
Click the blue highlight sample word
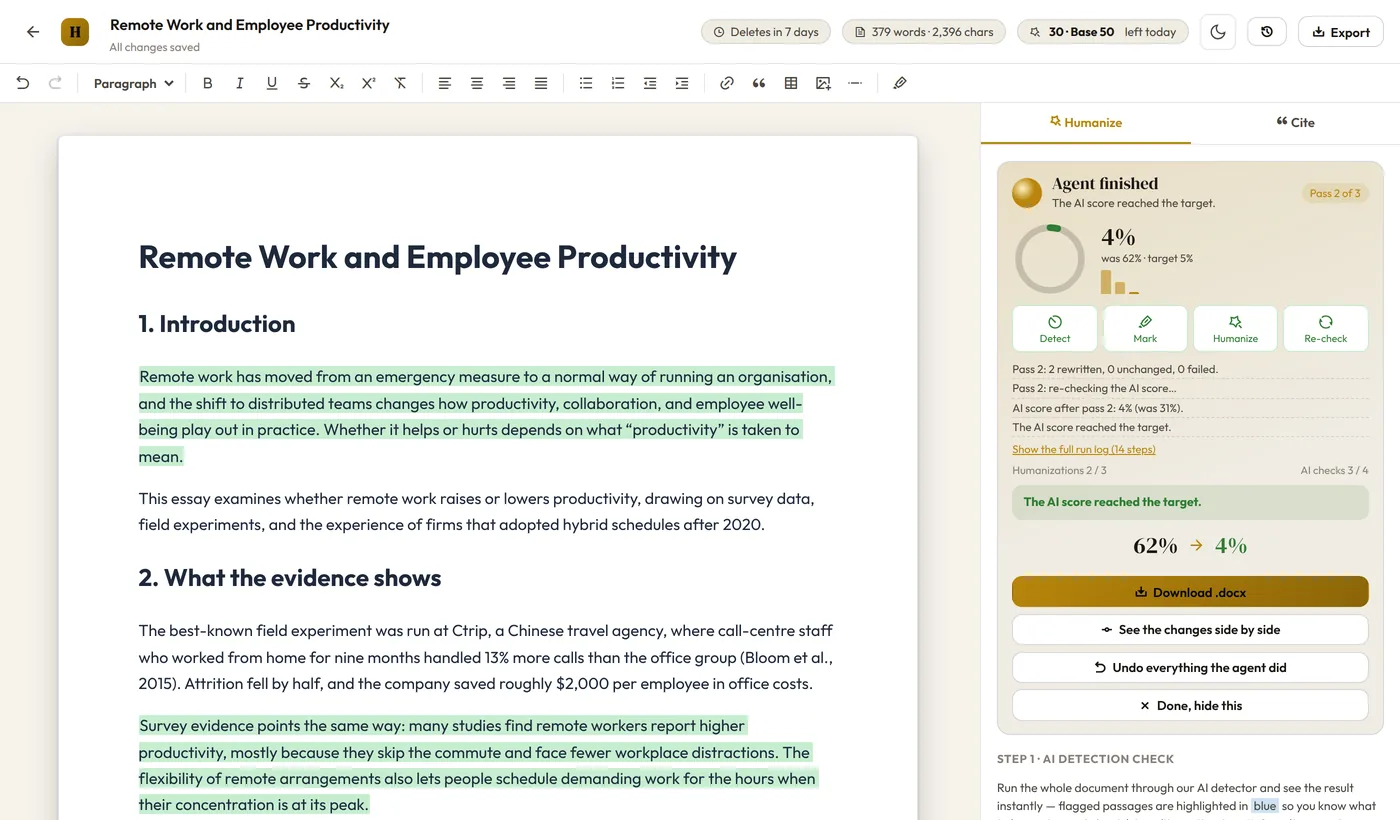[x=1265, y=806]
